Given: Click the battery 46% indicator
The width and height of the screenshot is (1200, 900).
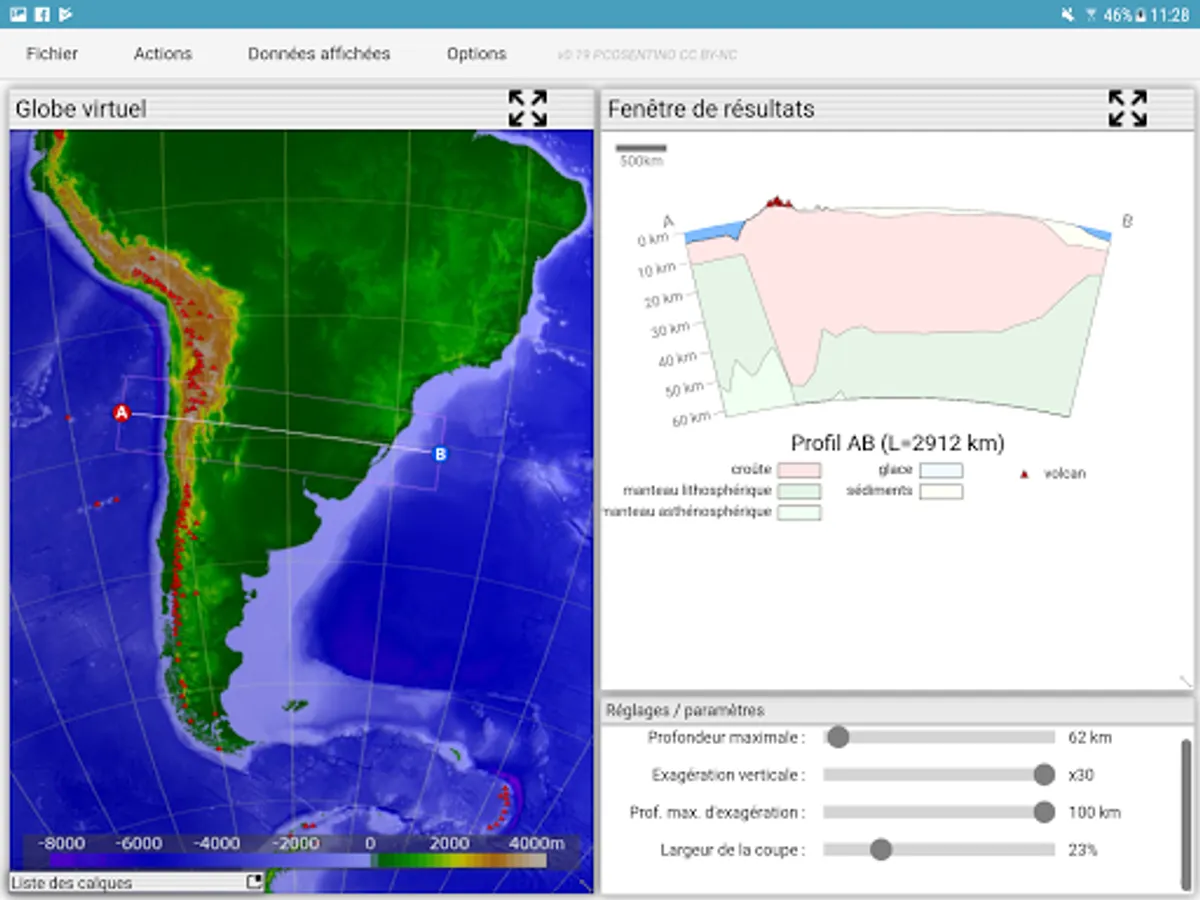Looking at the screenshot, I should [x=1124, y=15].
